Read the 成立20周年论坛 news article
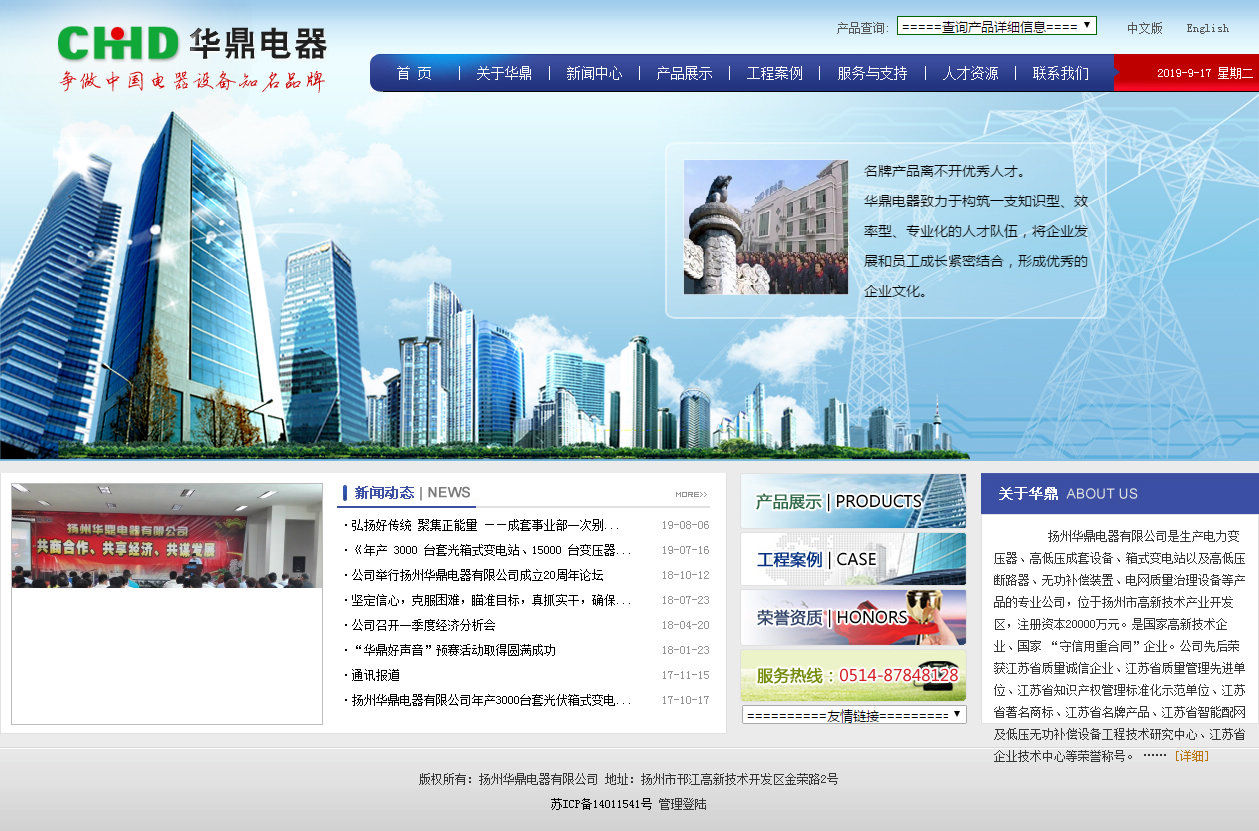 coord(477,575)
